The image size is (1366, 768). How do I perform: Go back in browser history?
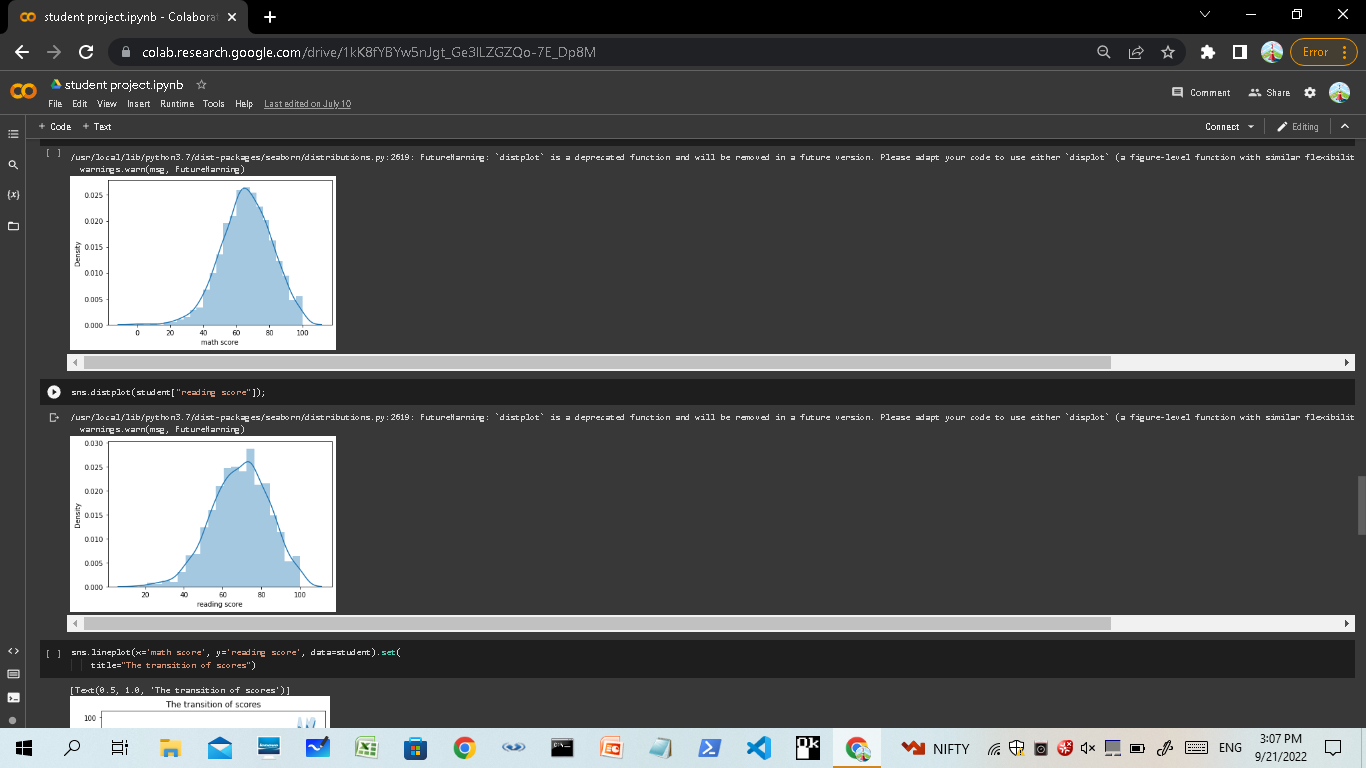coord(23,52)
